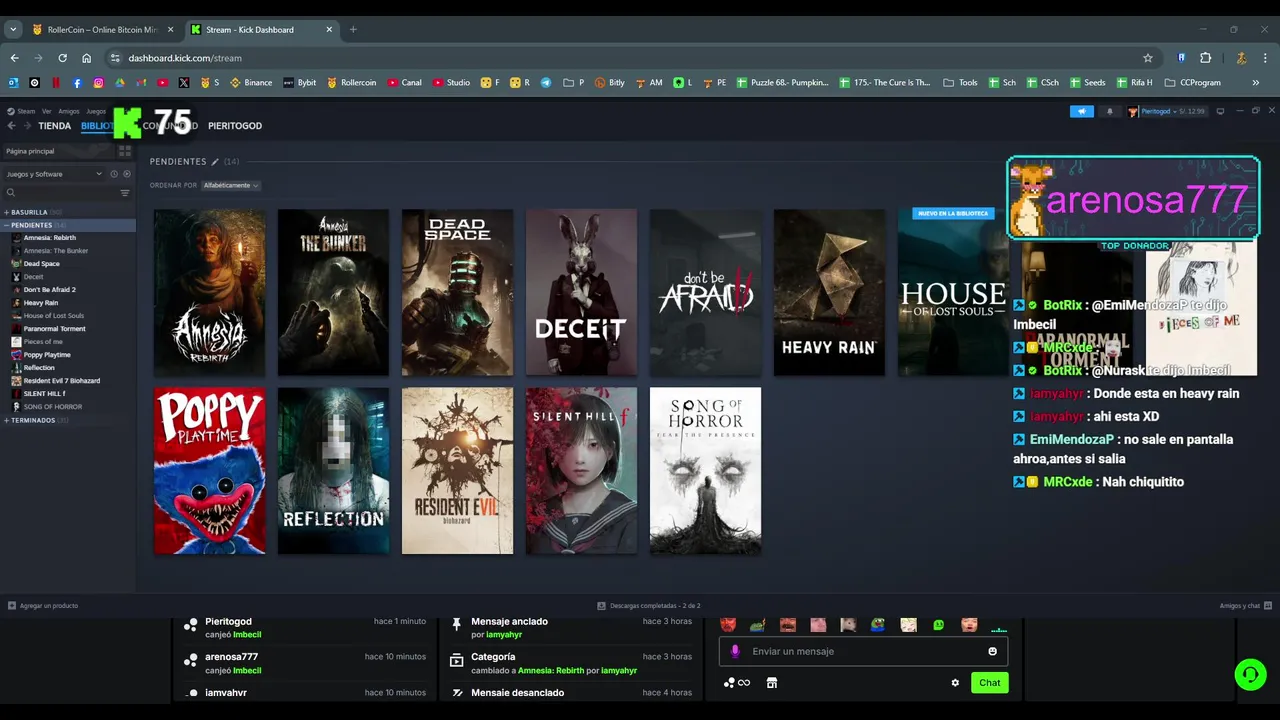Open the X (Twitter) bookmark icon
Image resolution: width=1280 pixels, height=720 pixels.
[183, 82]
